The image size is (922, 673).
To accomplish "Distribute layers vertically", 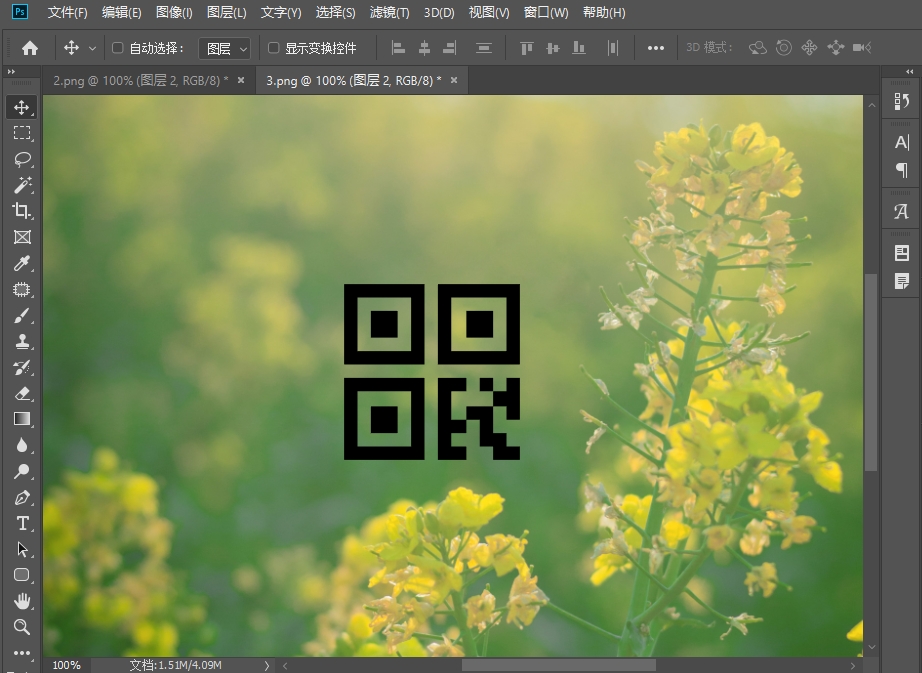I will coord(483,48).
